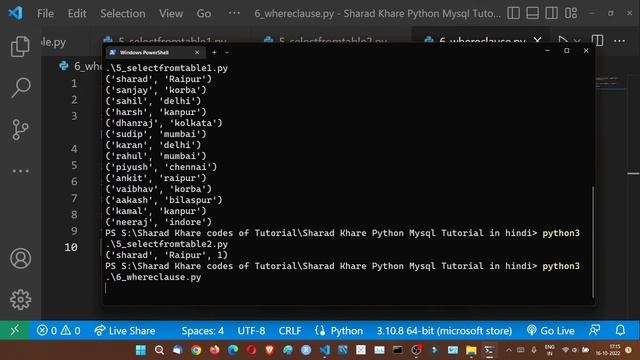Click the editor minimap

tap(611, 82)
